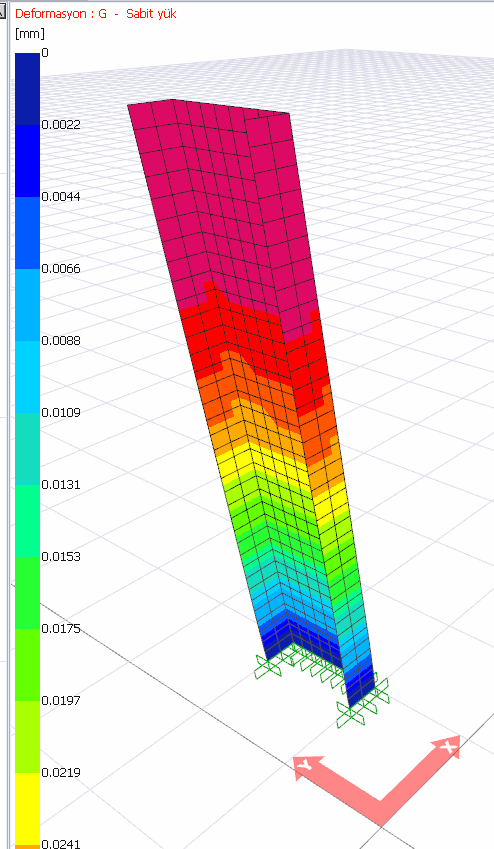Viewport: 494px width, 849px height.
Task: Pick the legend band between 0.0066 and 0.0088
Action: pyautogui.click(x=27, y=305)
